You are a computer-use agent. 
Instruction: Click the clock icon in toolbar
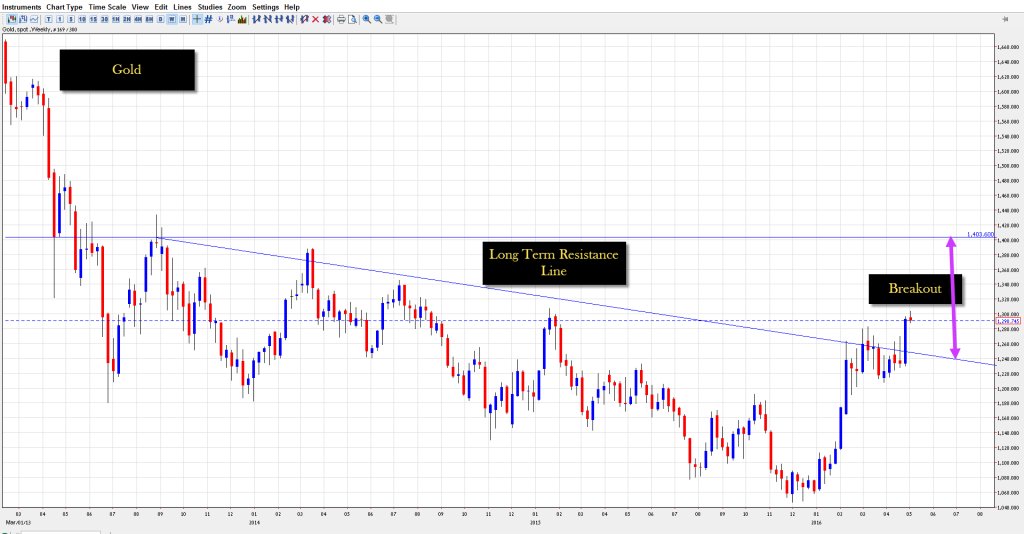tap(220, 20)
